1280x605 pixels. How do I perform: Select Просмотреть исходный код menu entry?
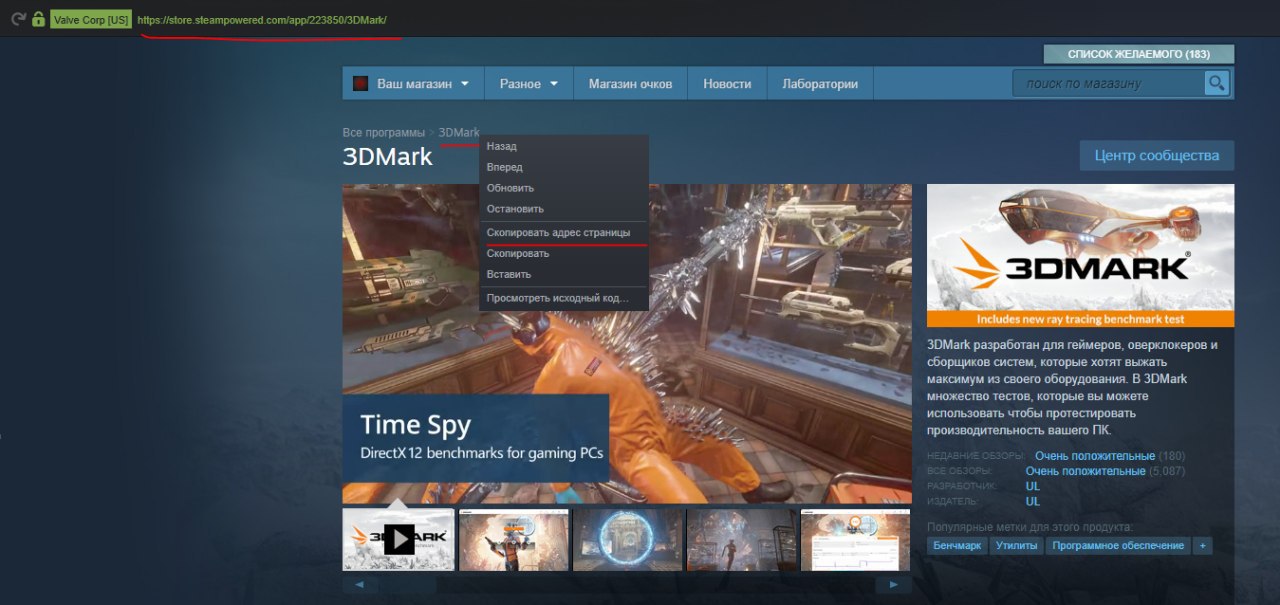pyautogui.click(x=564, y=298)
